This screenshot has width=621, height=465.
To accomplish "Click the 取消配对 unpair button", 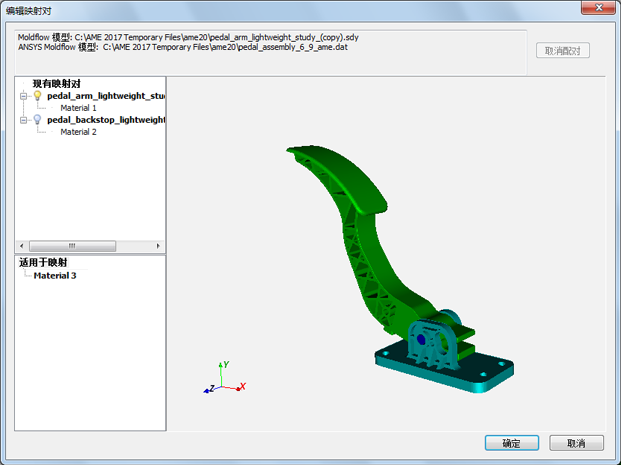I will pyautogui.click(x=563, y=51).
